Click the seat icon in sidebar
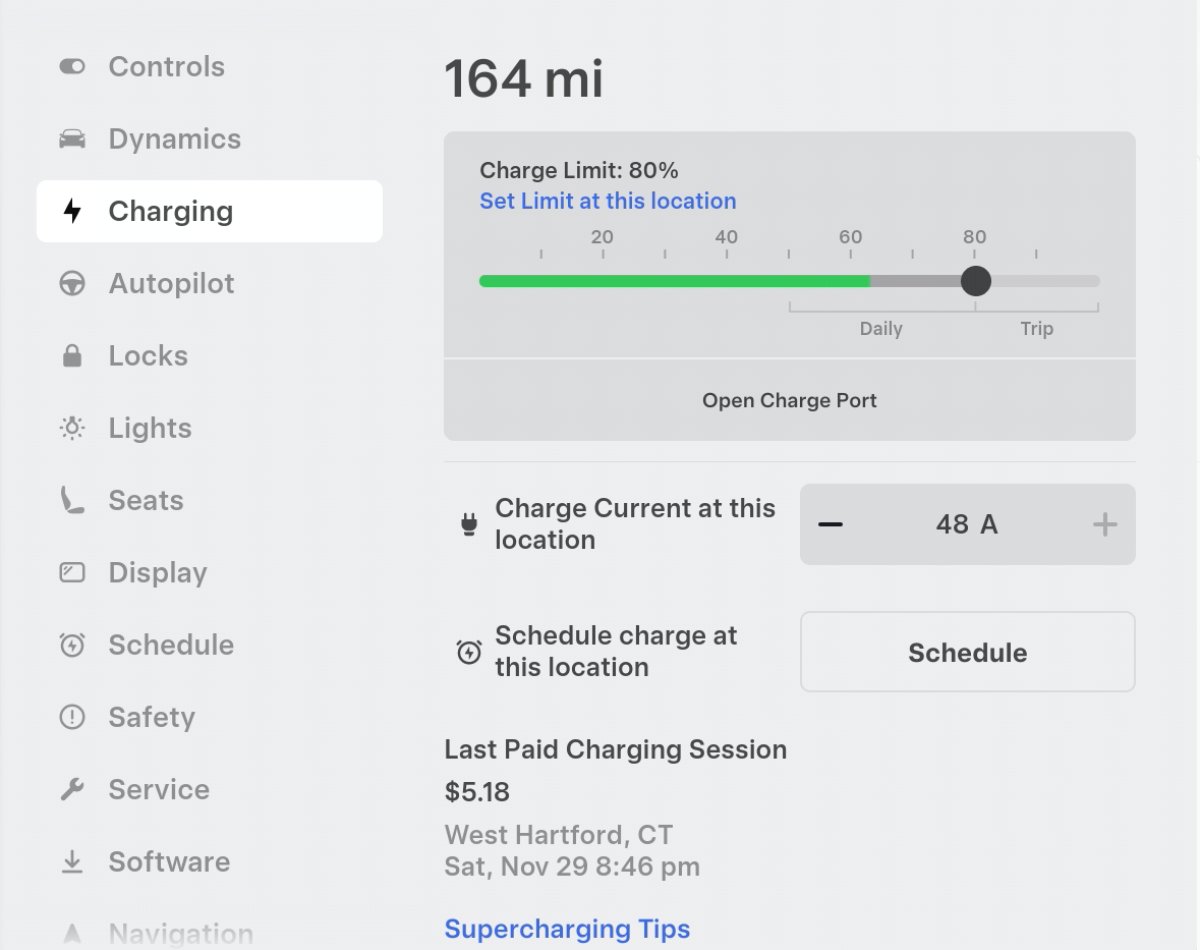 coord(72,500)
